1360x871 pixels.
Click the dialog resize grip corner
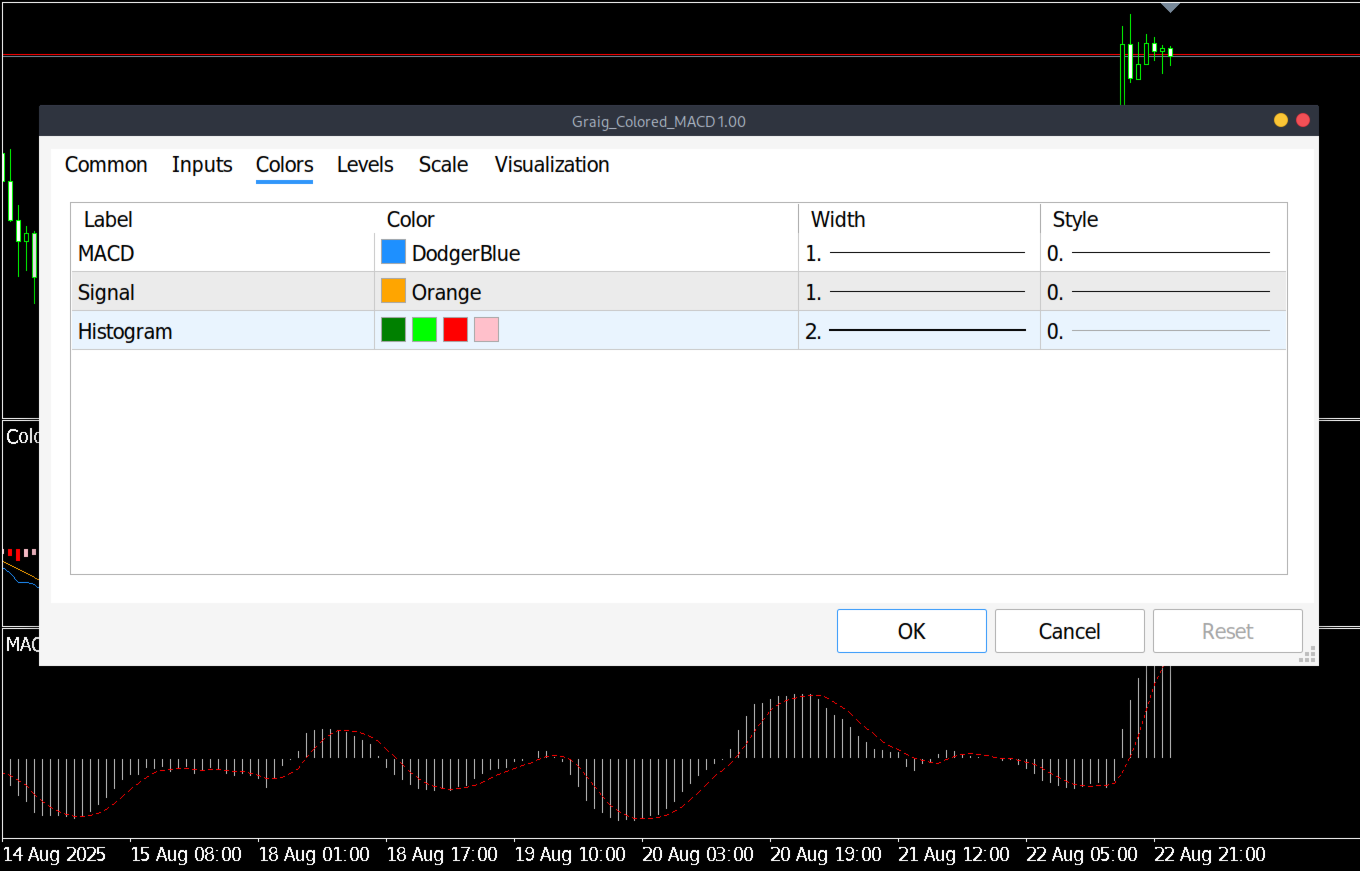pyautogui.click(x=1307, y=655)
